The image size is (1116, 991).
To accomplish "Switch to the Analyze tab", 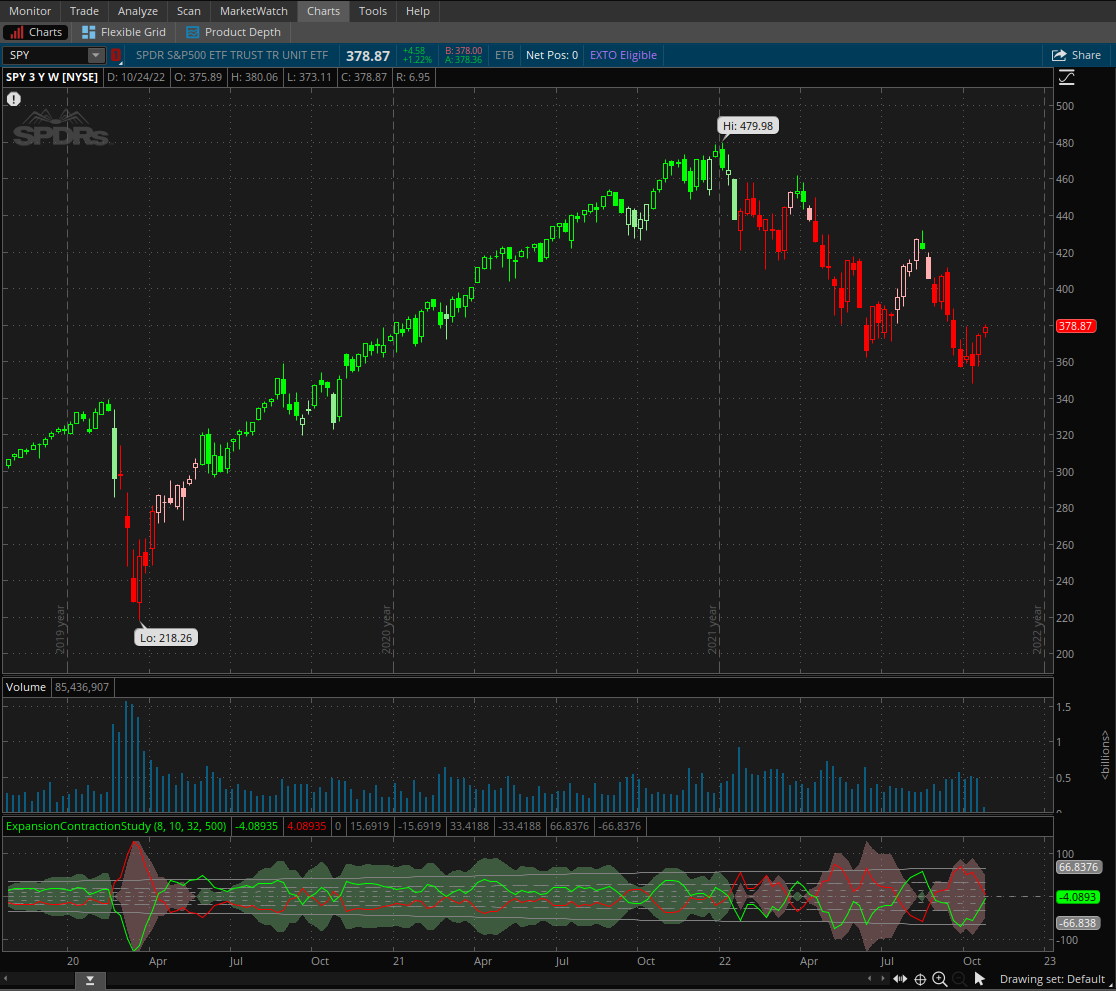I will (x=137, y=11).
